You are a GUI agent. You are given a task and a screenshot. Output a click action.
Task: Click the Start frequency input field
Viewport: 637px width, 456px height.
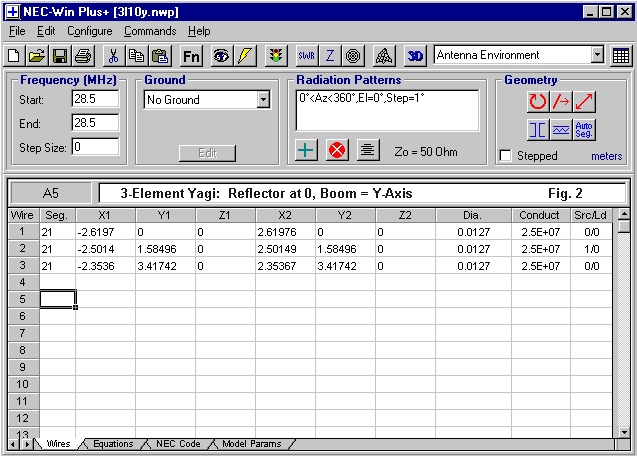click(94, 99)
